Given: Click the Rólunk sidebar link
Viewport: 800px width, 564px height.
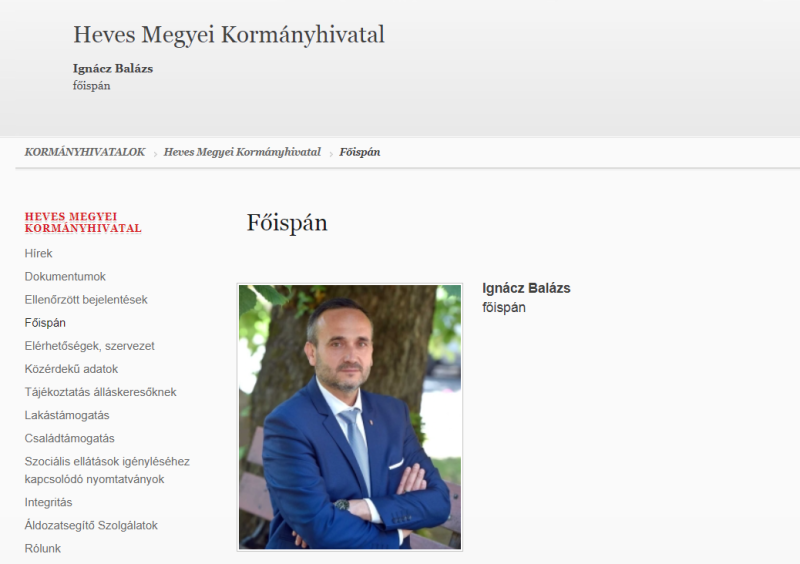Looking at the screenshot, I should point(42,549).
